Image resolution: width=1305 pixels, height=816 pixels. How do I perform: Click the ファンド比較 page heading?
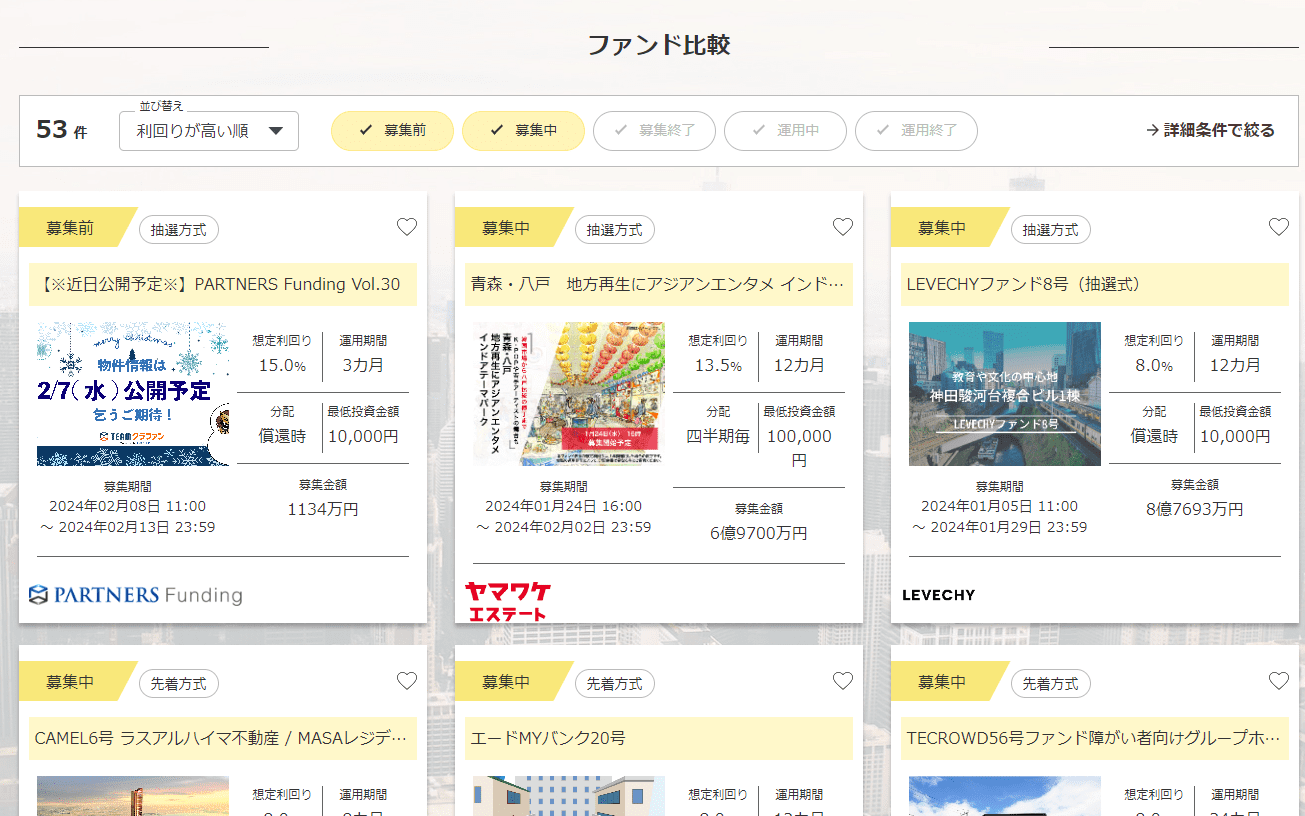659,45
